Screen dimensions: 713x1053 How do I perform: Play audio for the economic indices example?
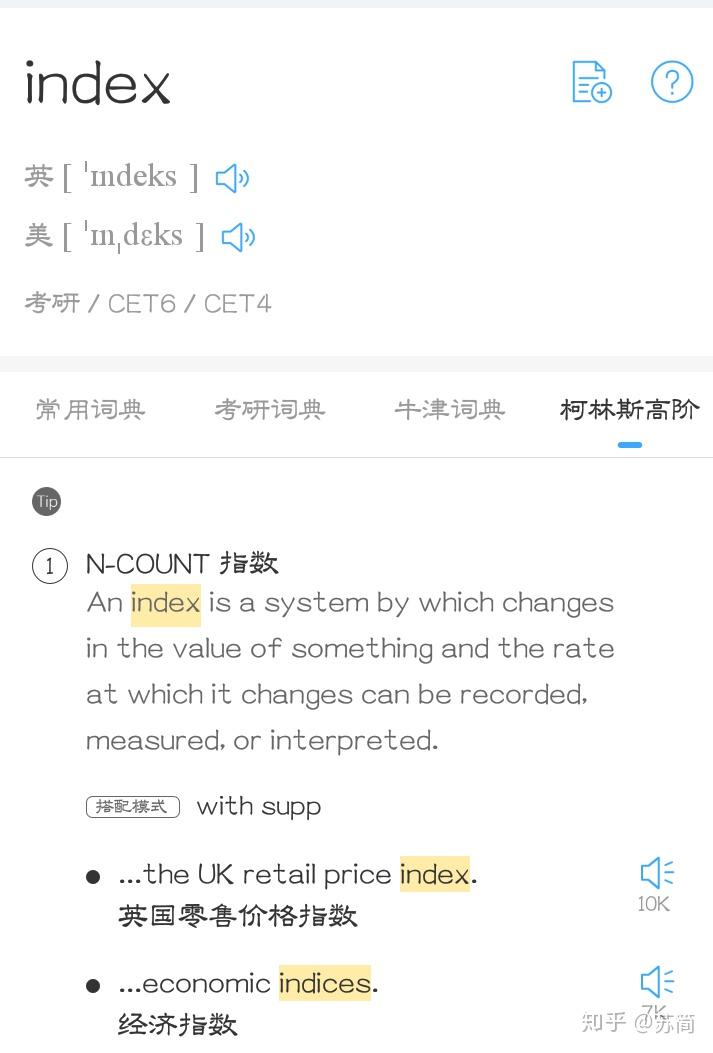tap(655, 982)
